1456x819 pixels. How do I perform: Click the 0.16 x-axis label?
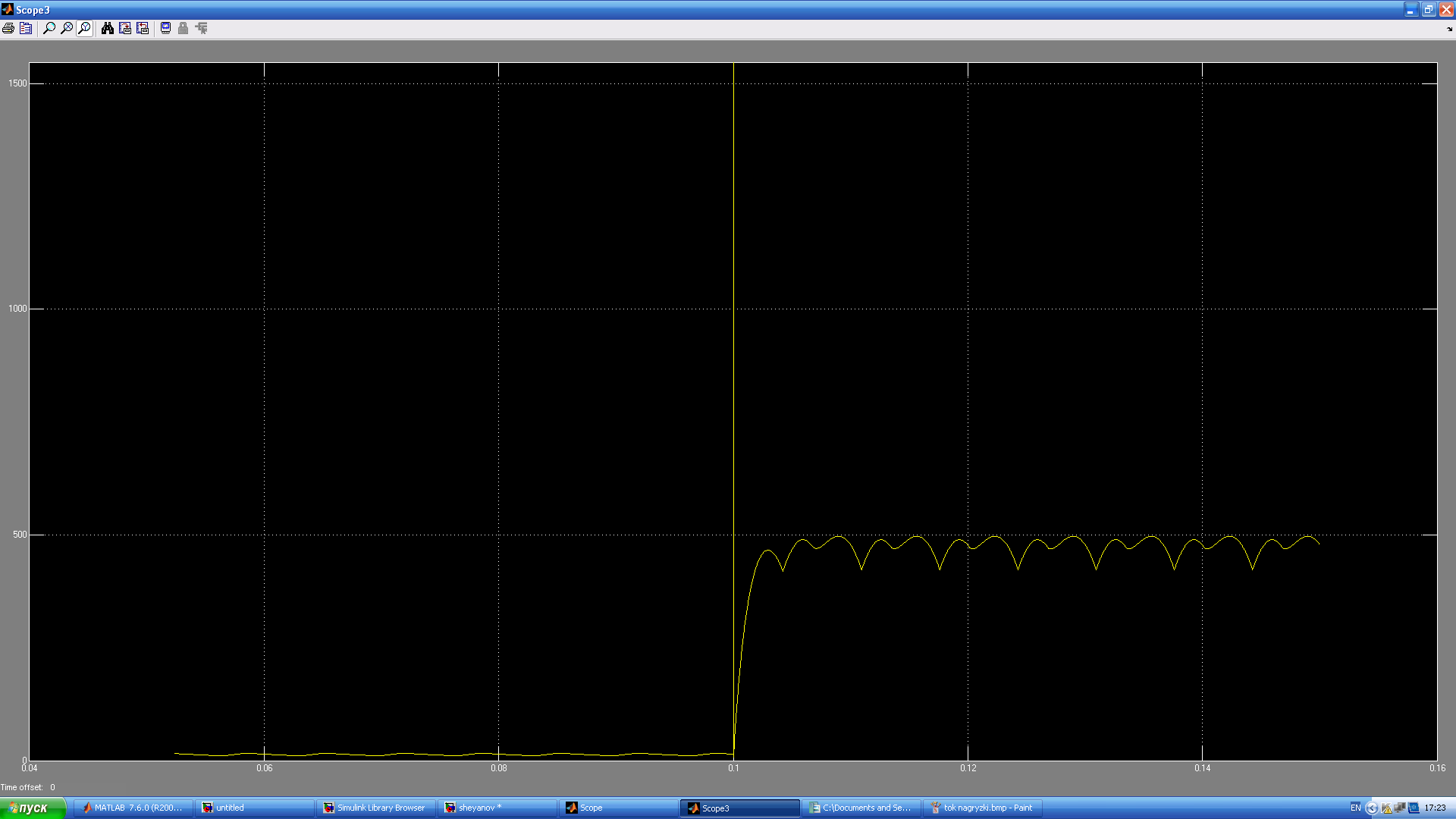(1437, 768)
